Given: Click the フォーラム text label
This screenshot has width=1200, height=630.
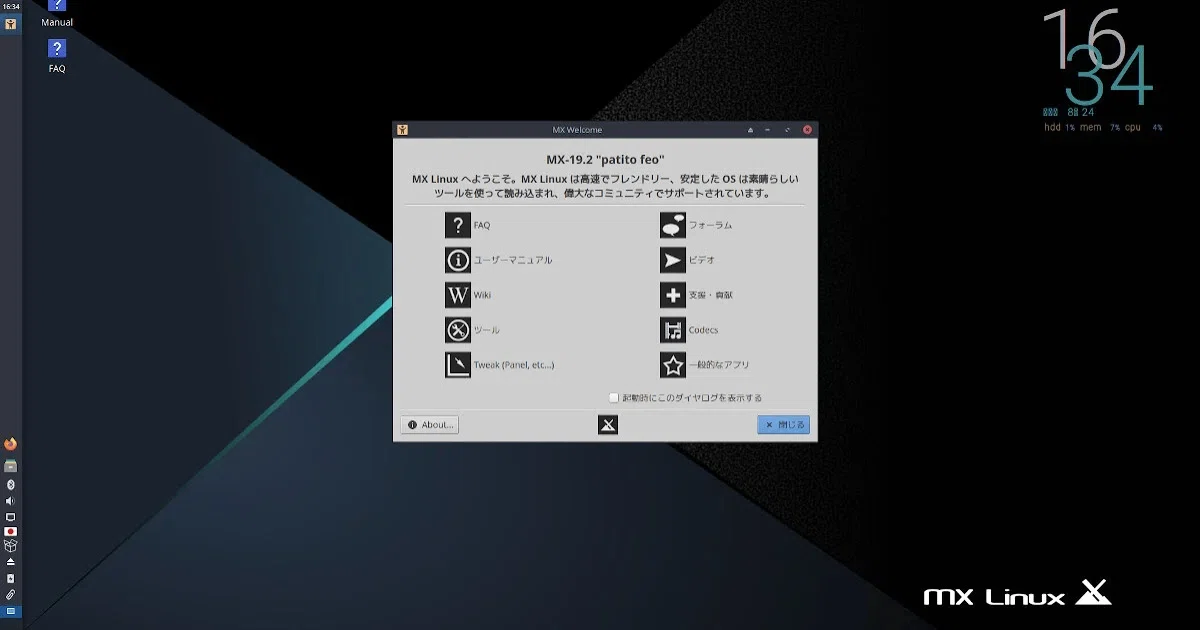Looking at the screenshot, I should pyautogui.click(x=710, y=225).
